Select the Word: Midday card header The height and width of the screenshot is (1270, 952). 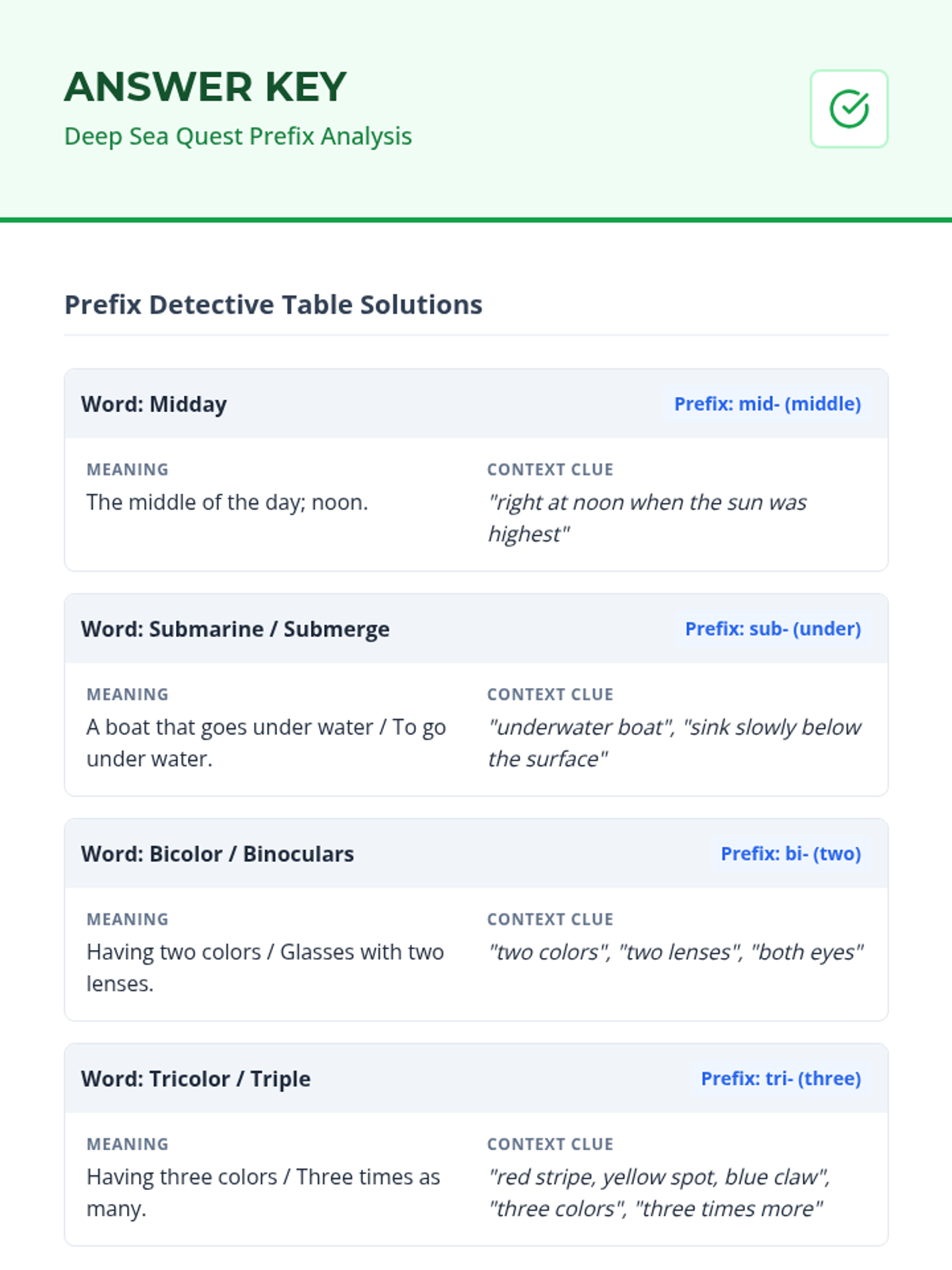154,404
